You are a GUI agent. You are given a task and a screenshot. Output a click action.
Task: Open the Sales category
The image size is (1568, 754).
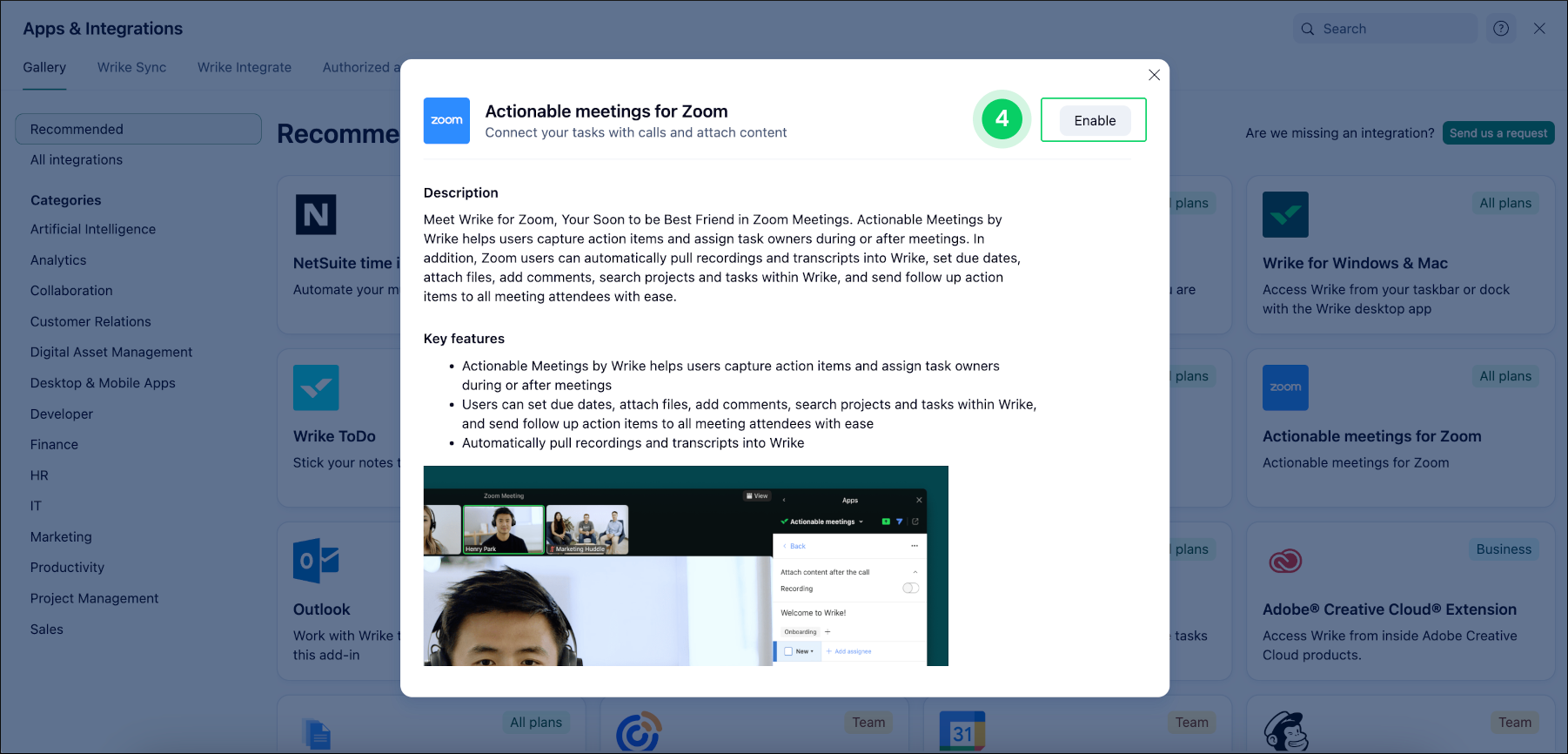(47, 629)
